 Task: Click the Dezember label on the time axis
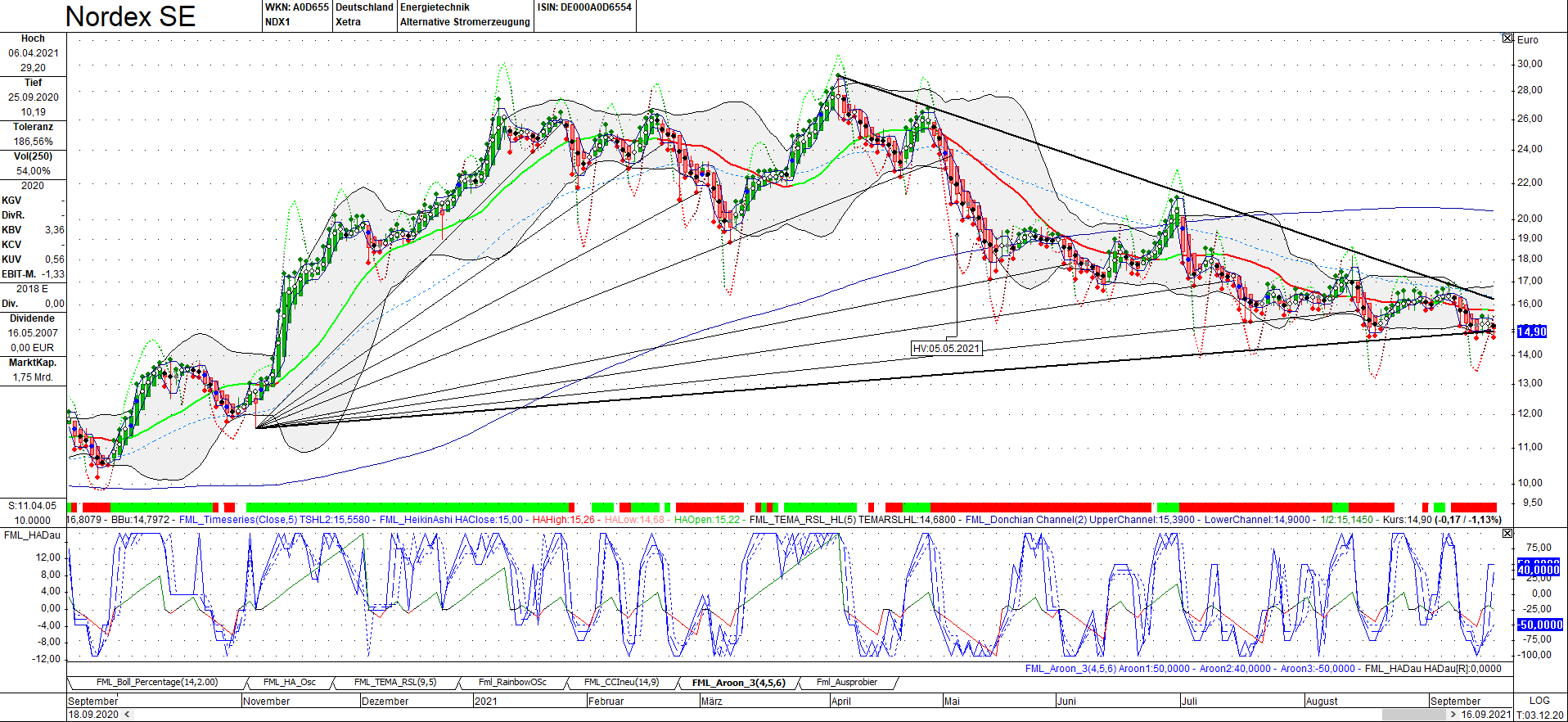[385, 702]
